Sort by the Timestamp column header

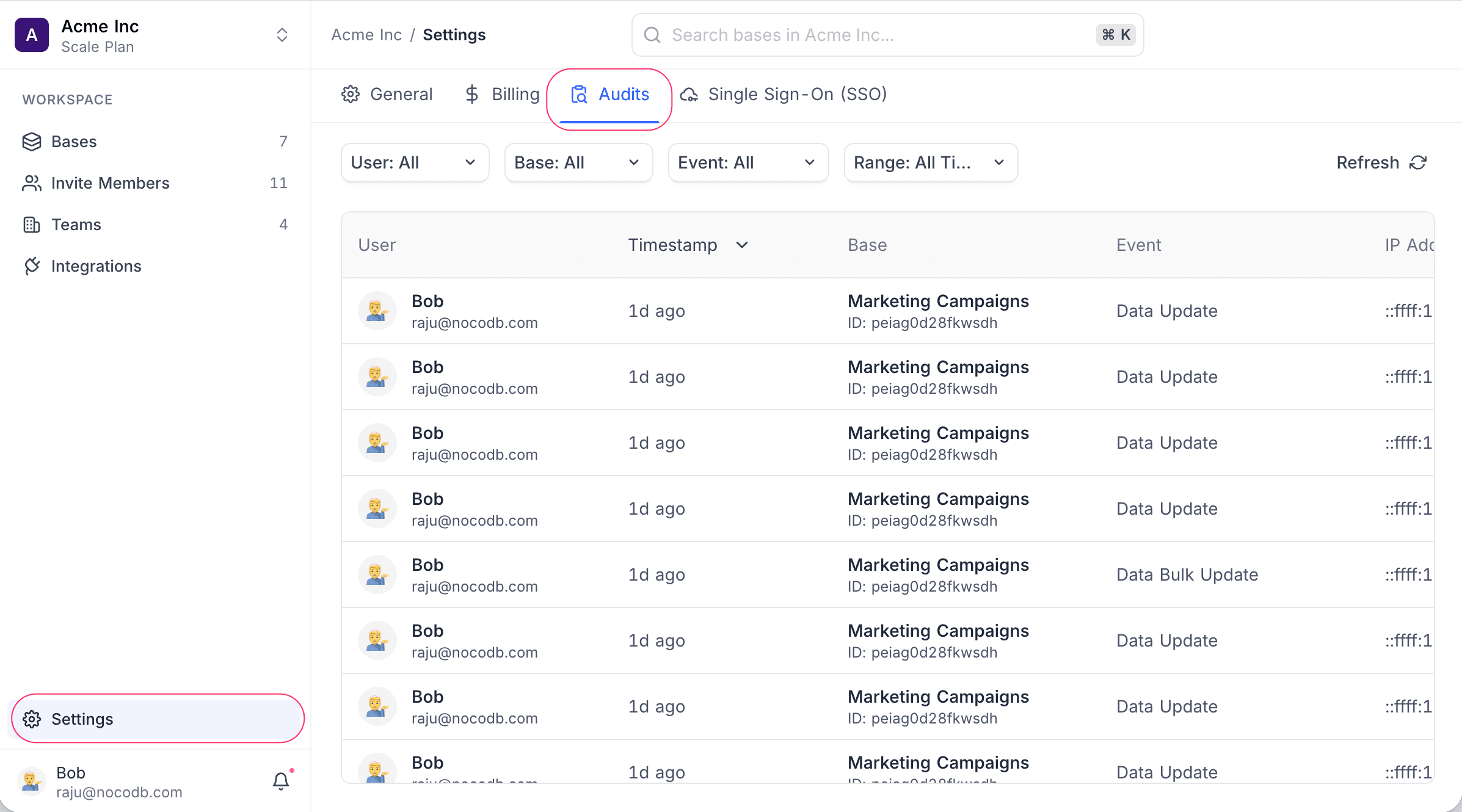point(688,245)
